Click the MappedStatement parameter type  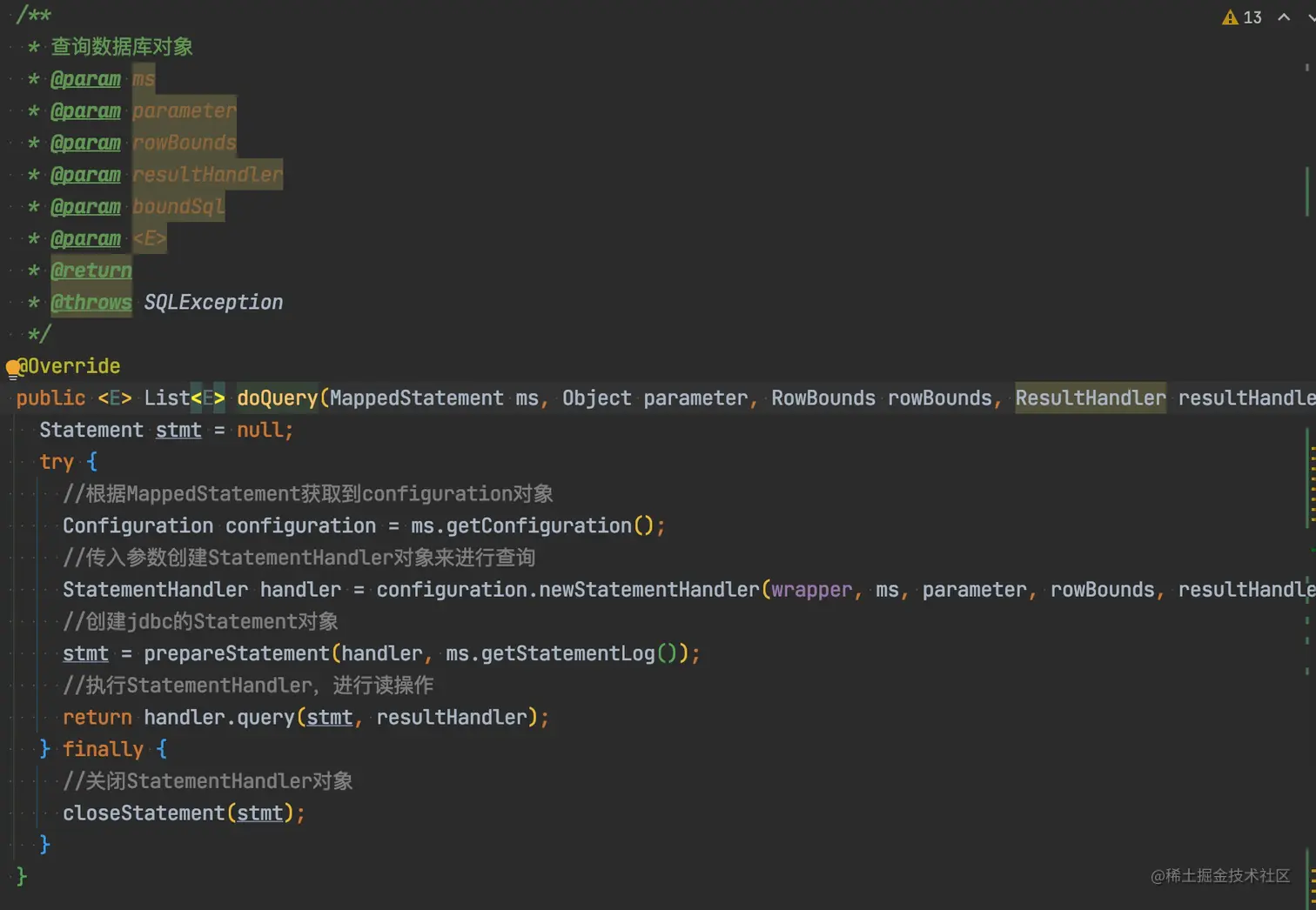click(417, 398)
